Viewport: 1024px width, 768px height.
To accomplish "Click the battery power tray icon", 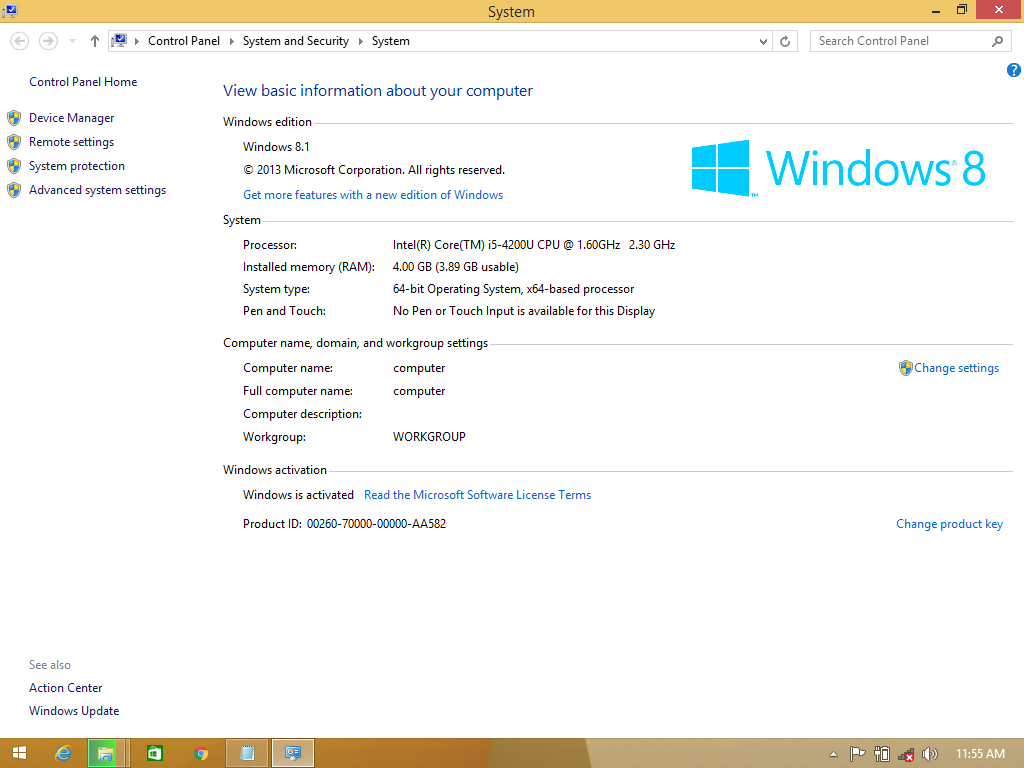I will pyautogui.click(x=881, y=754).
